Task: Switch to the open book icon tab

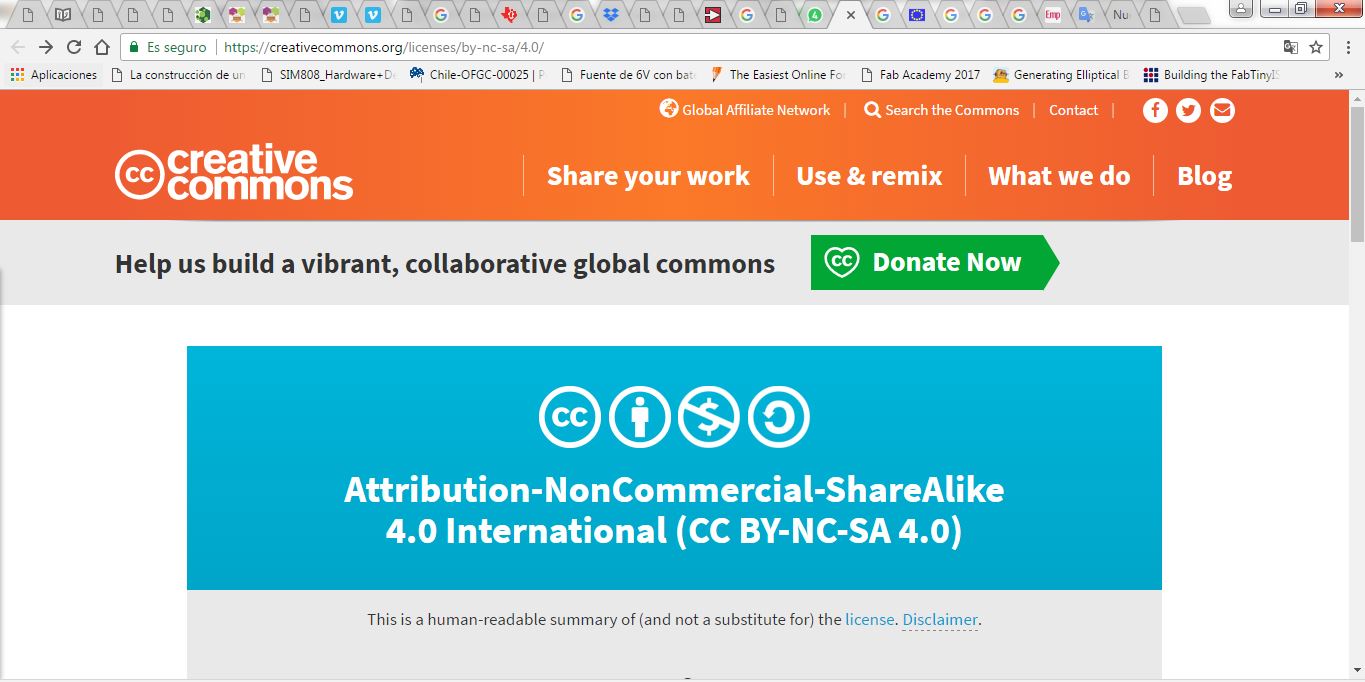Action: coord(63,15)
